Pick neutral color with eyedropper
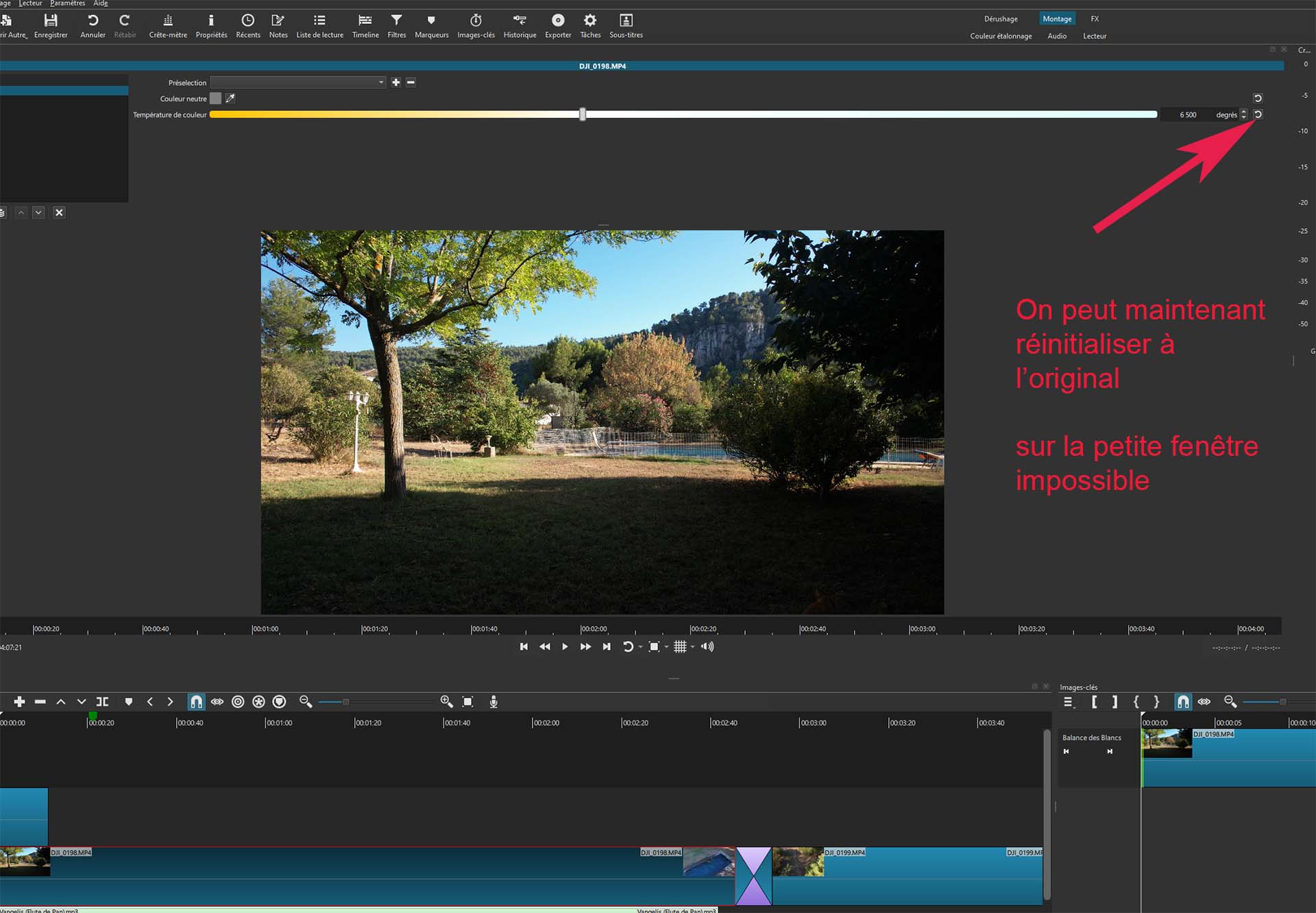Screen dimensions: 1316x913 point(230,99)
